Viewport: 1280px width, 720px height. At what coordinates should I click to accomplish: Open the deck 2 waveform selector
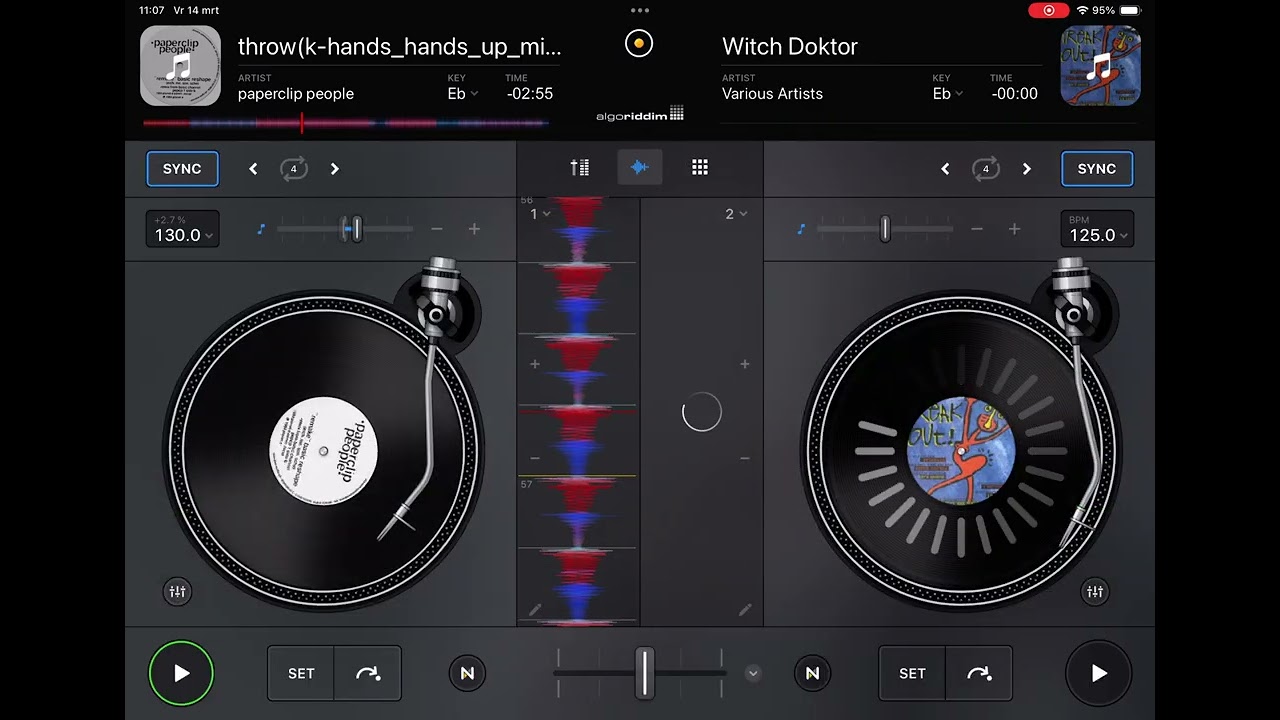pyautogui.click(x=736, y=214)
